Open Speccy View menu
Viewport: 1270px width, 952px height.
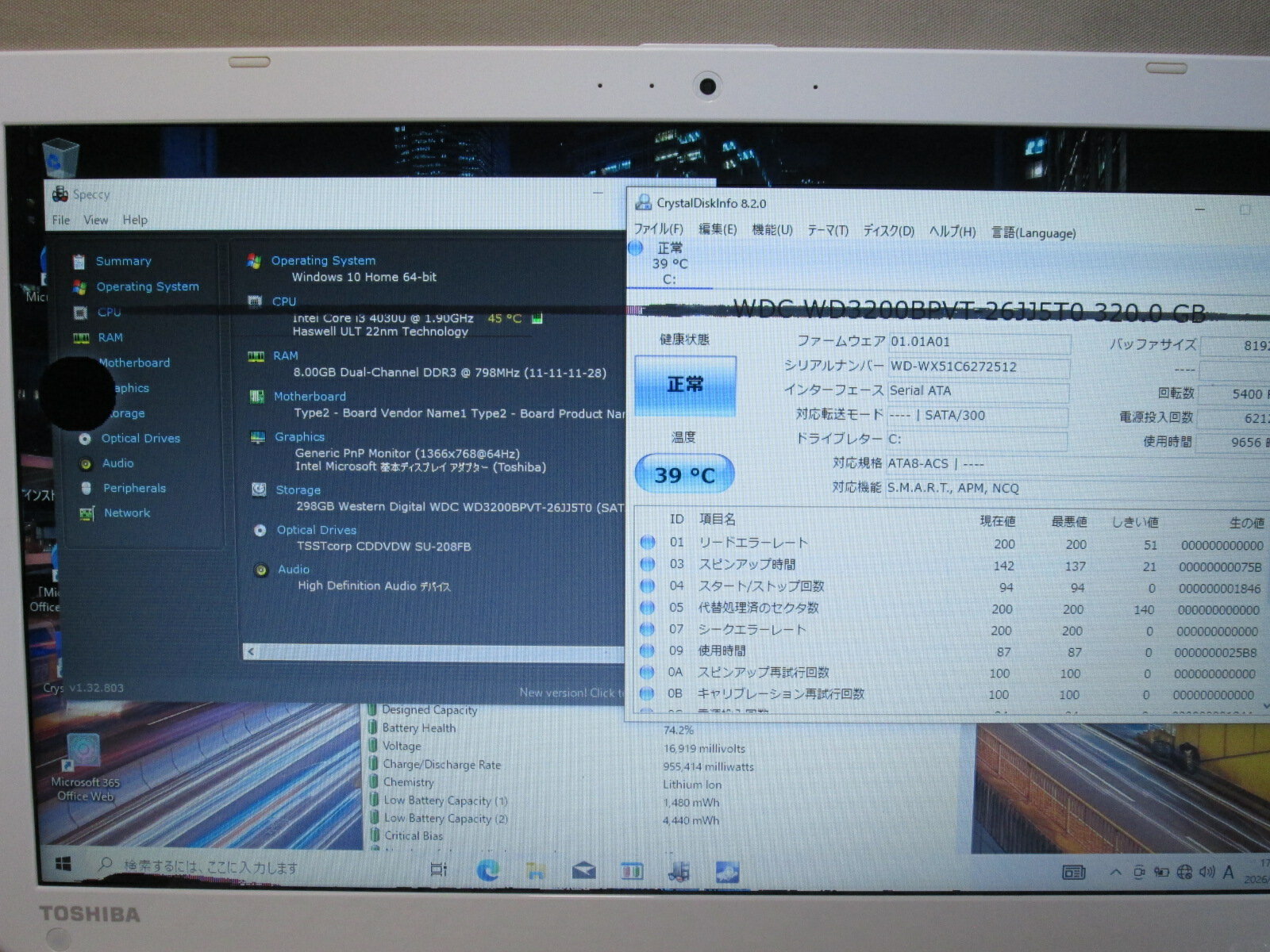[x=95, y=220]
